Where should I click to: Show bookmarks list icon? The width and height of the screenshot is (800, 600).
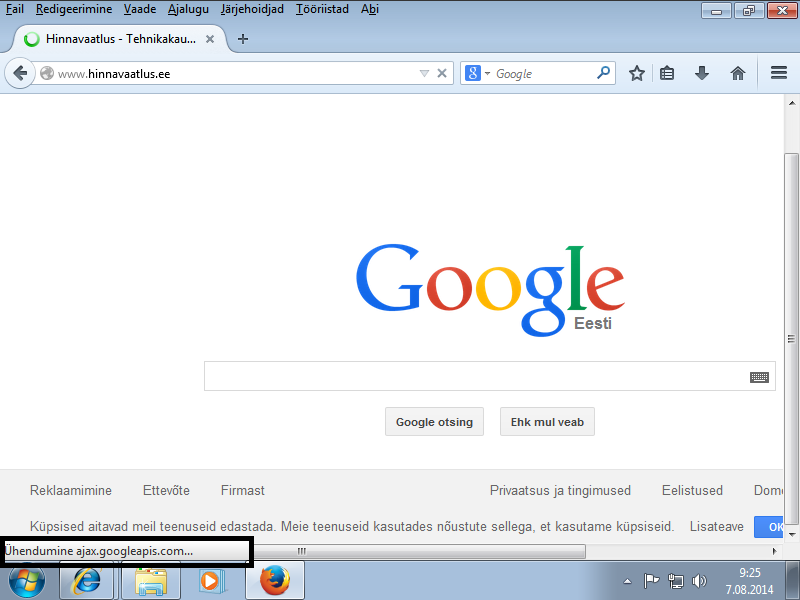(667, 73)
